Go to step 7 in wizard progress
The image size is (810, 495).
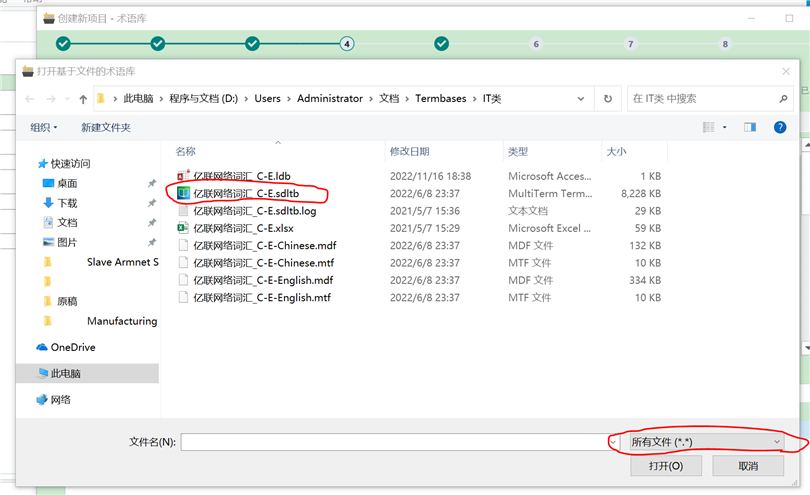(x=630, y=44)
